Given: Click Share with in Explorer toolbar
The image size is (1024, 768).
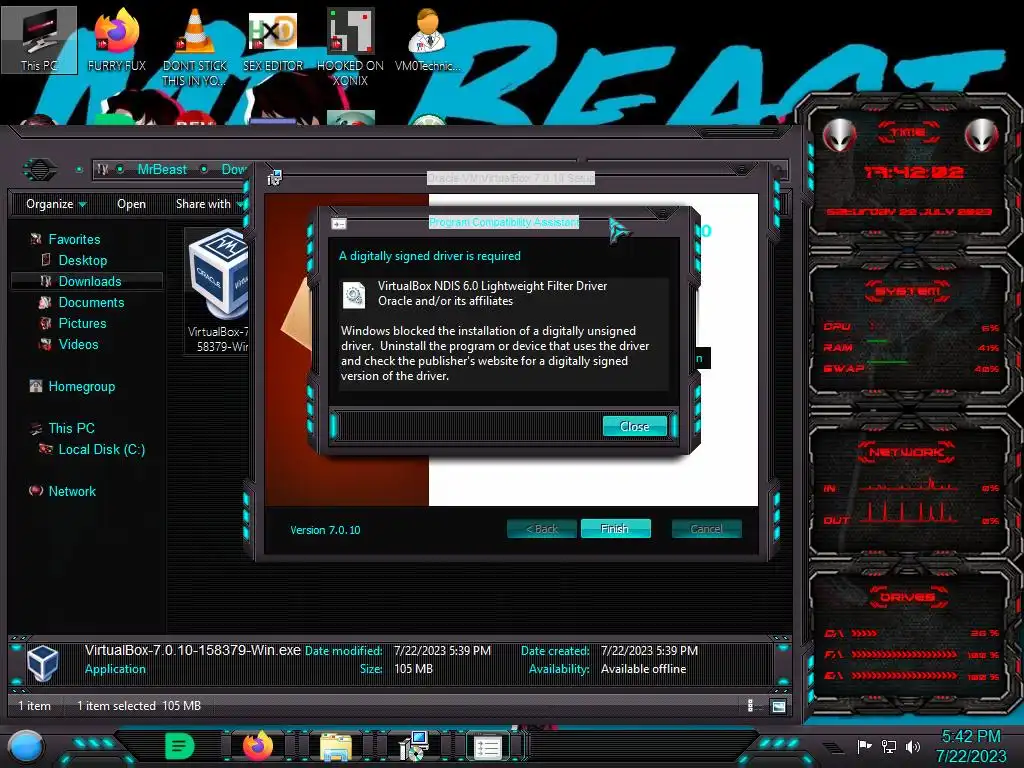Looking at the screenshot, I should coord(208,204).
